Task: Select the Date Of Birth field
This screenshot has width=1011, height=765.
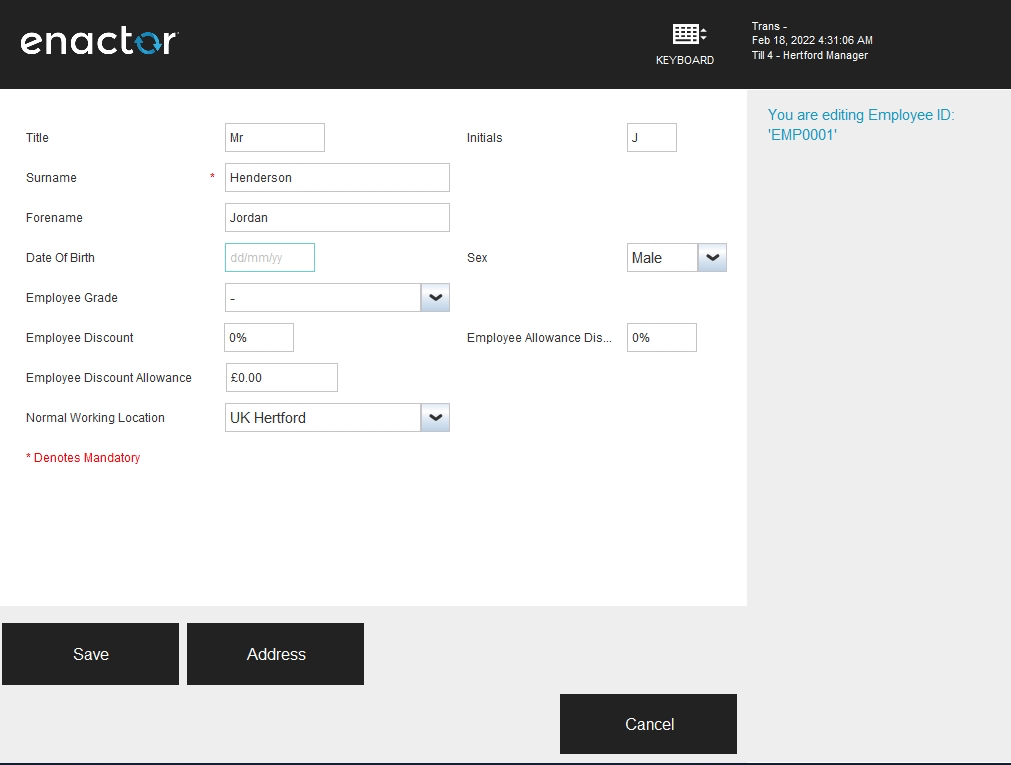Action: pos(269,257)
